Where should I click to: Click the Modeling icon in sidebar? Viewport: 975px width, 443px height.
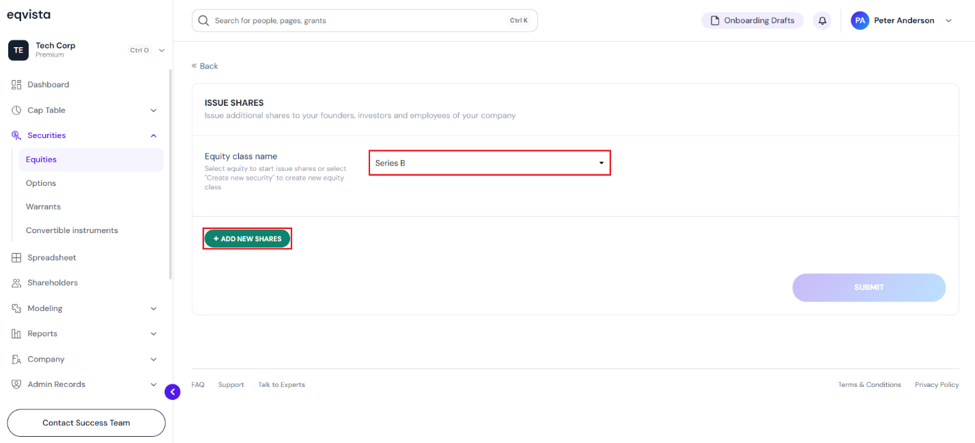[x=17, y=308]
